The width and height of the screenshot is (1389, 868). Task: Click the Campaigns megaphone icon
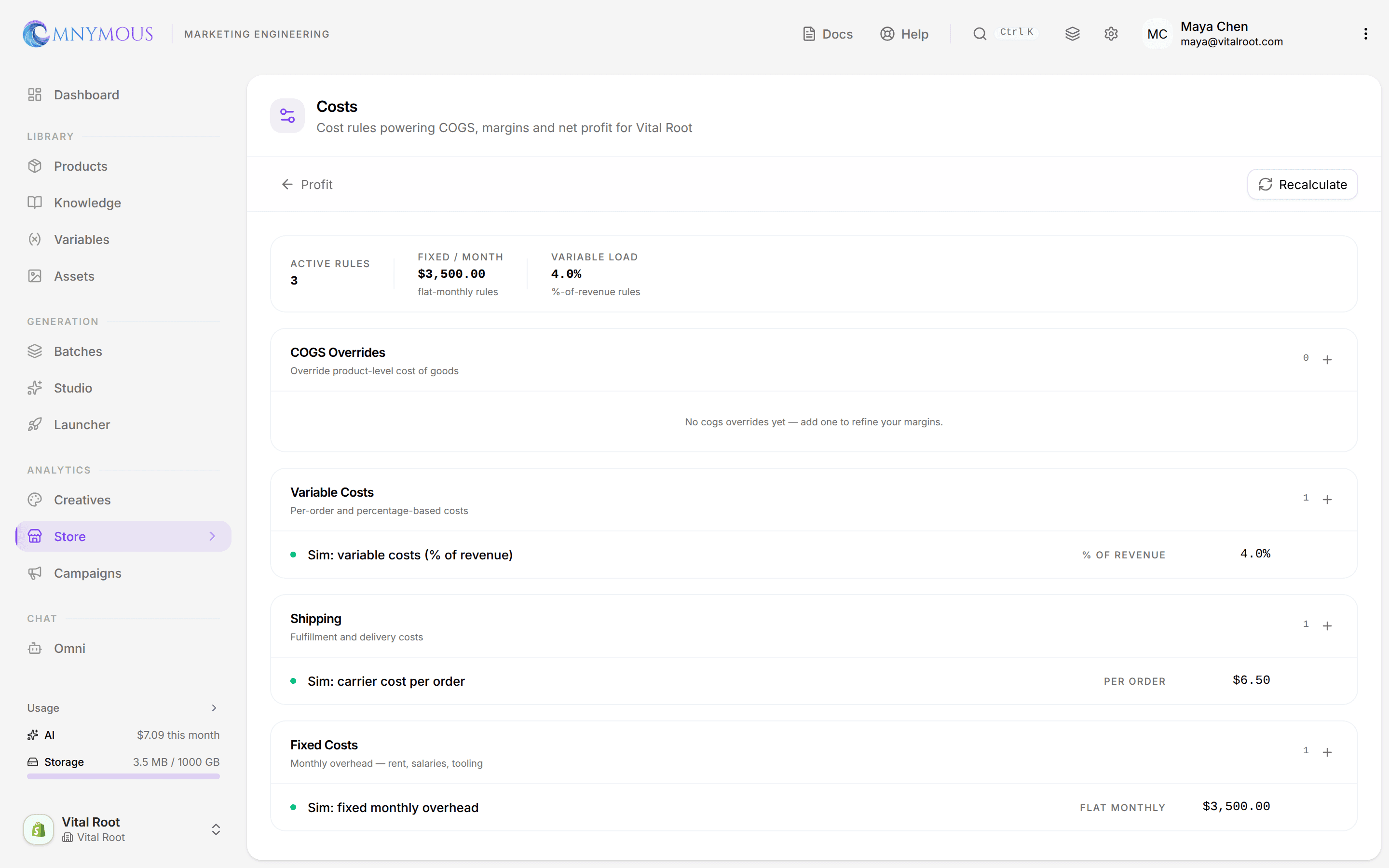(35, 573)
